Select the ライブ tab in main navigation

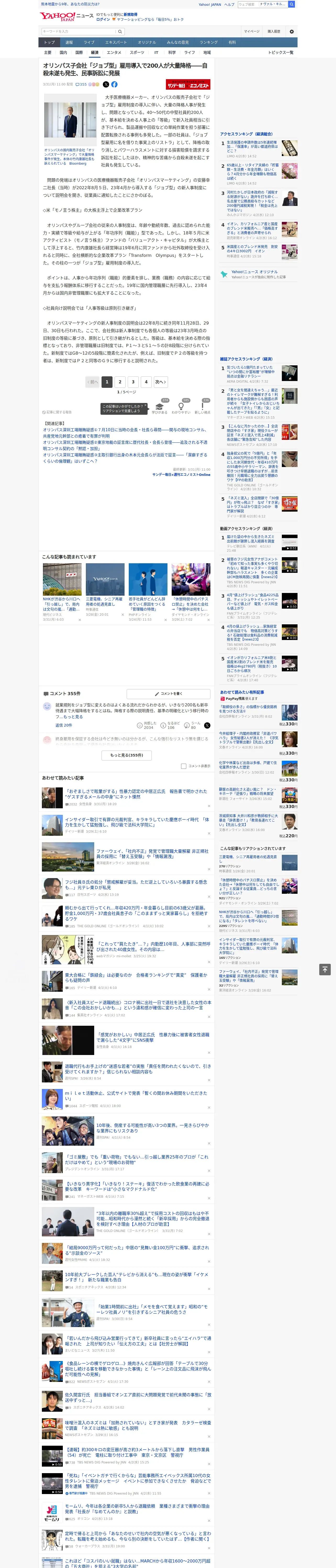89,43
